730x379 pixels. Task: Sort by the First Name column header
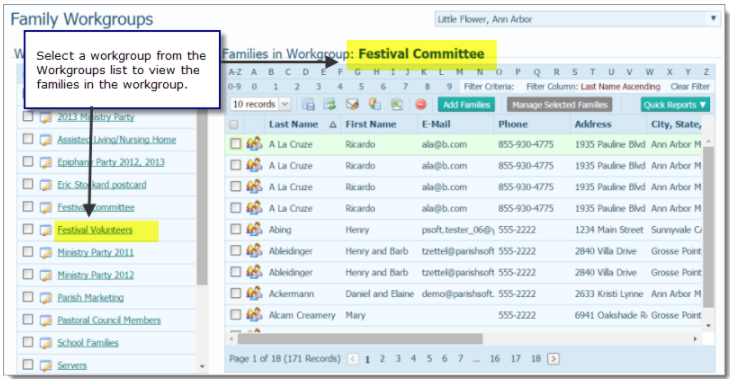pos(371,124)
